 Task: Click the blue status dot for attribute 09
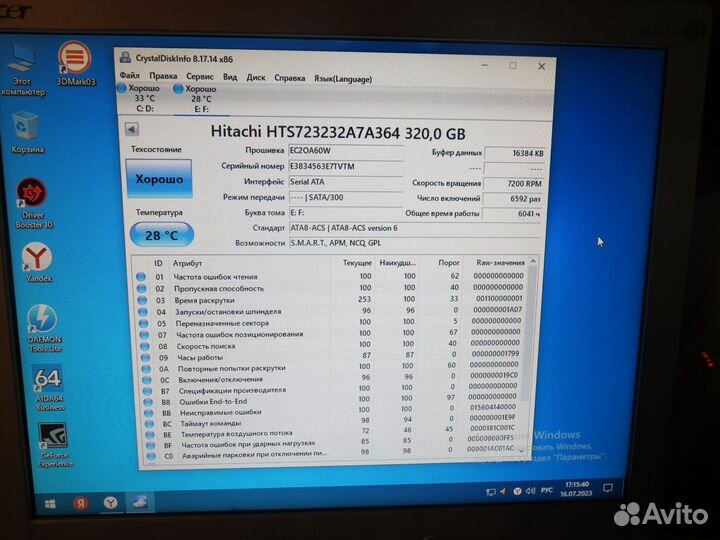[145, 357]
